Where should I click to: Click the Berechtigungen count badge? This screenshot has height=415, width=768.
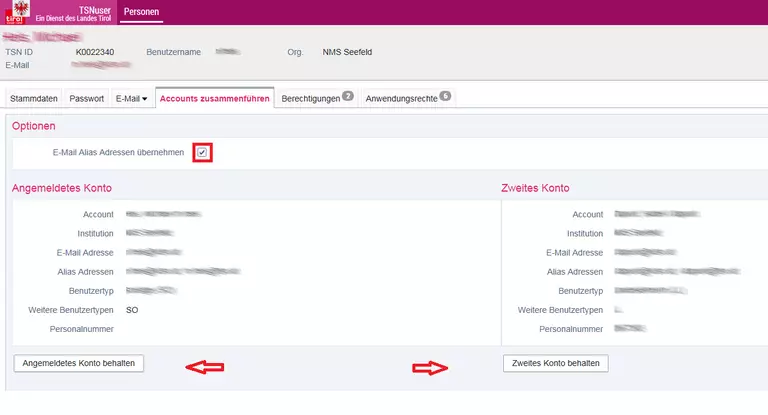tap(348, 96)
